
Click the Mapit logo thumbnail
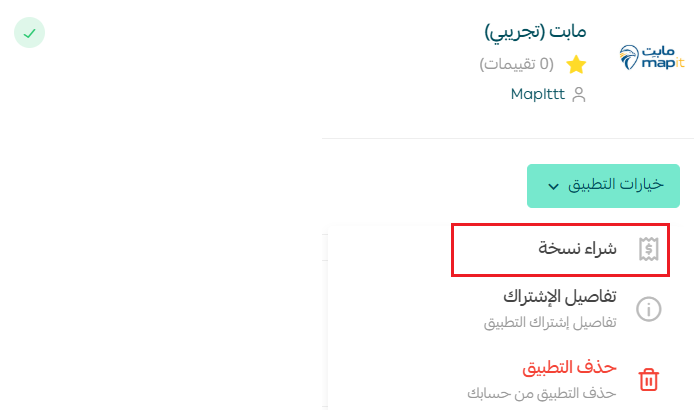pos(652,58)
